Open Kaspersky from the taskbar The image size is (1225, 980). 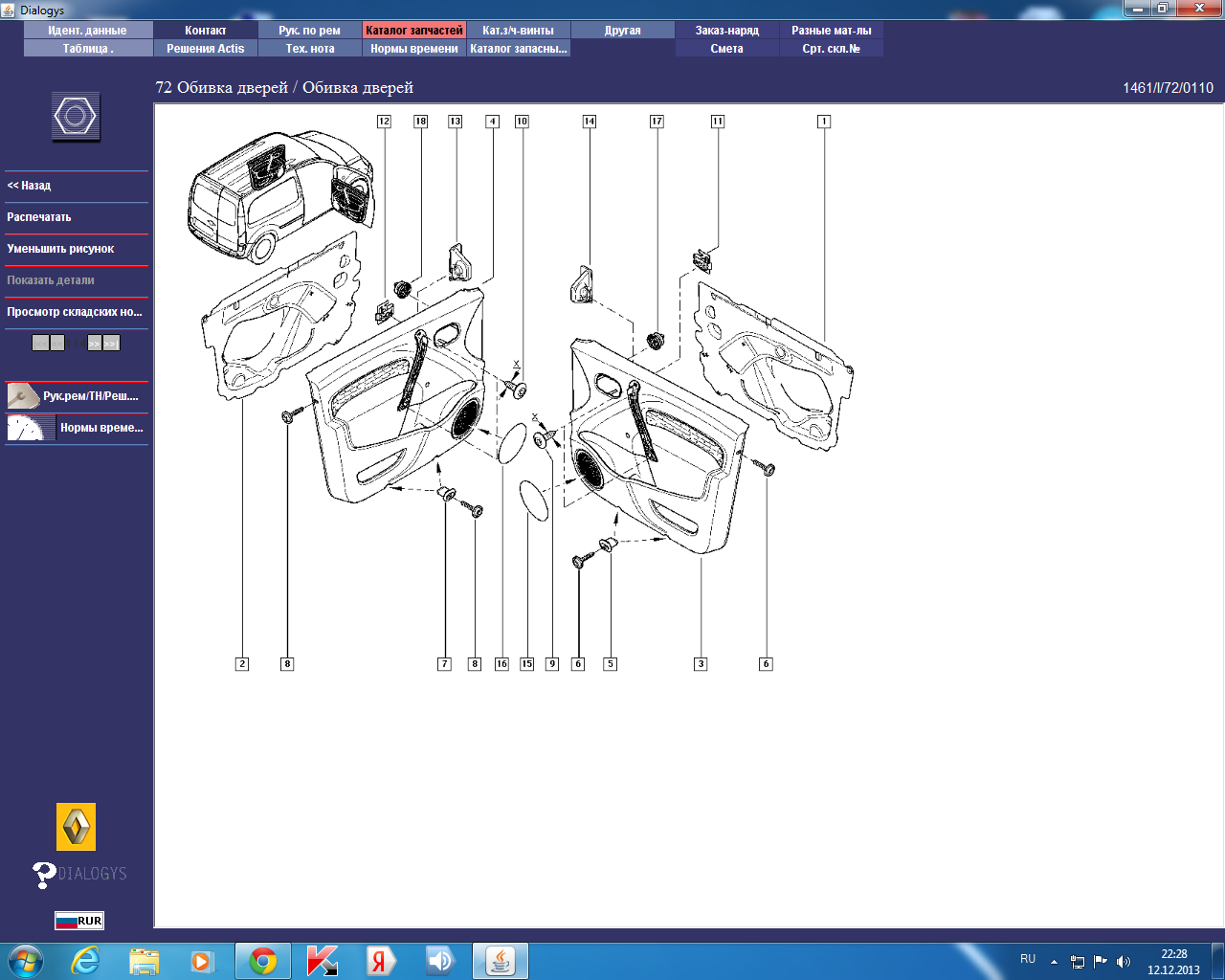[323, 961]
